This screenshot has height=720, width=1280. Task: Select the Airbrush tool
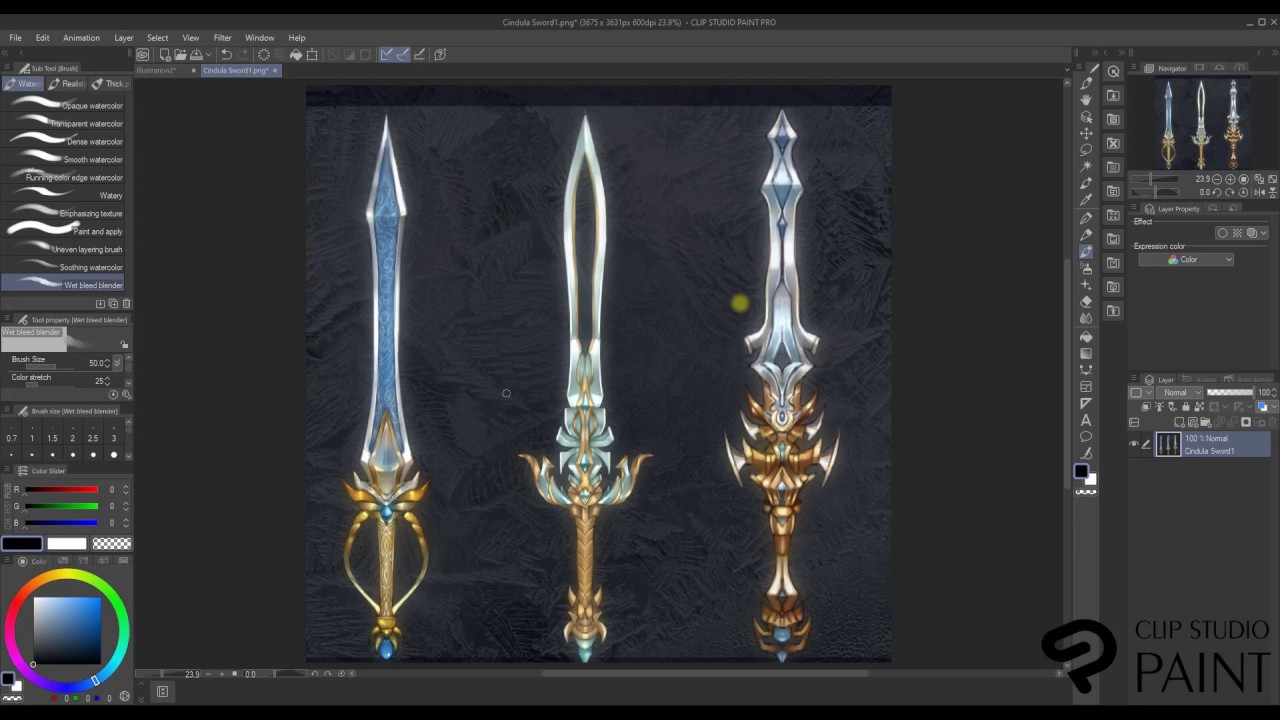1087,268
